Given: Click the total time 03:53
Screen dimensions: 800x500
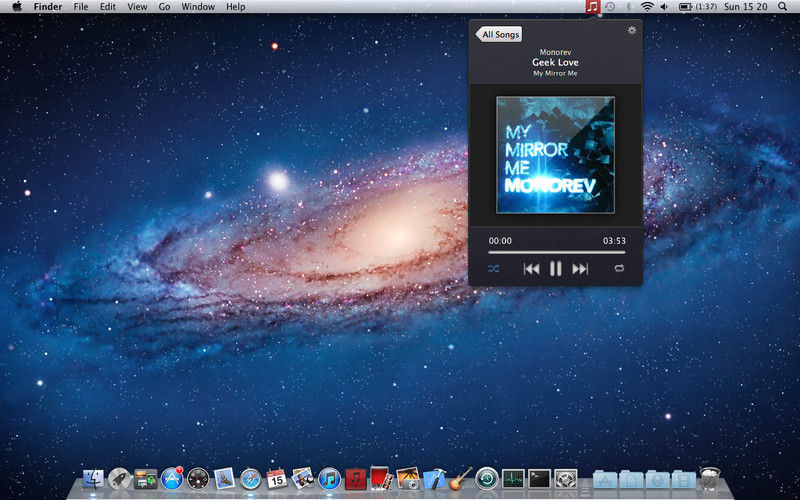Looking at the screenshot, I should point(614,241).
